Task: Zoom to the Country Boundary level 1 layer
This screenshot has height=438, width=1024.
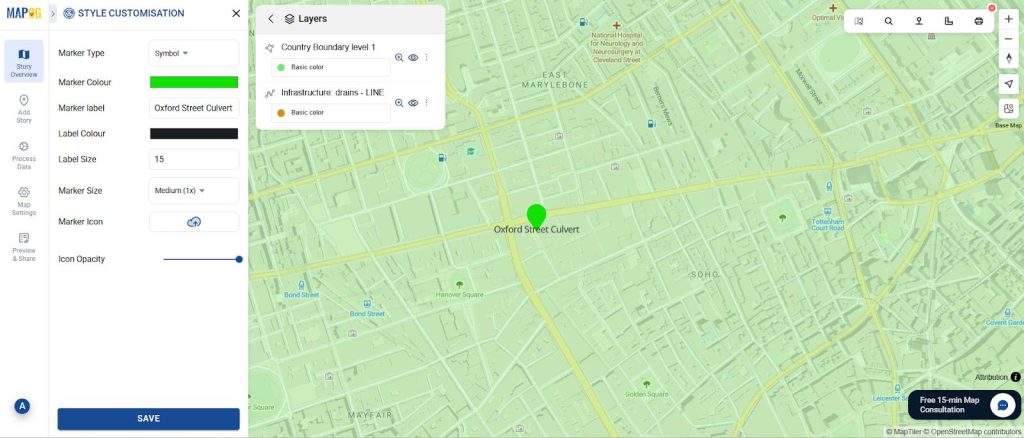Action: (x=399, y=58)
